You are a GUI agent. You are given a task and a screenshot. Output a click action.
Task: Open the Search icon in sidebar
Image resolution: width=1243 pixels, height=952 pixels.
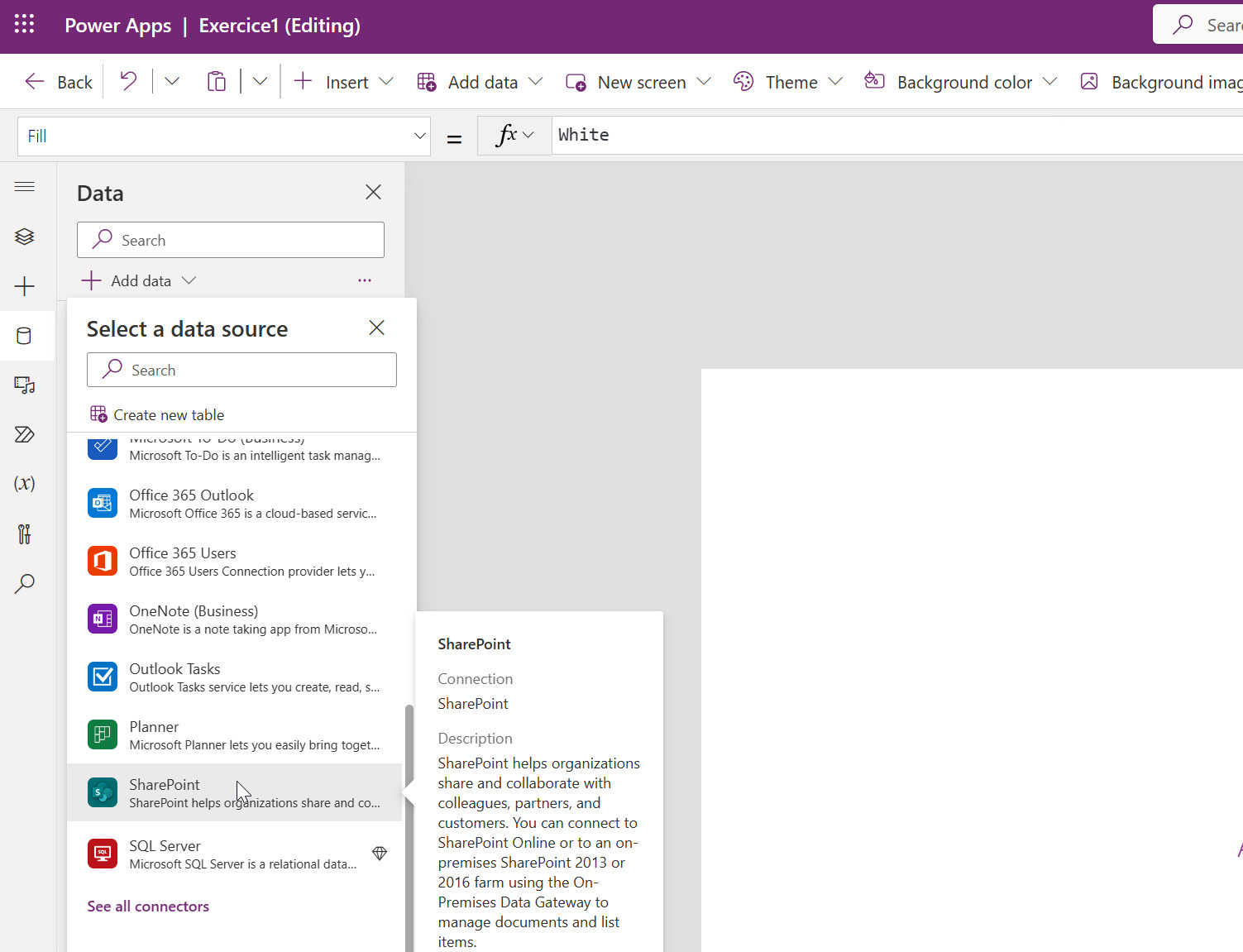[25, 583]
